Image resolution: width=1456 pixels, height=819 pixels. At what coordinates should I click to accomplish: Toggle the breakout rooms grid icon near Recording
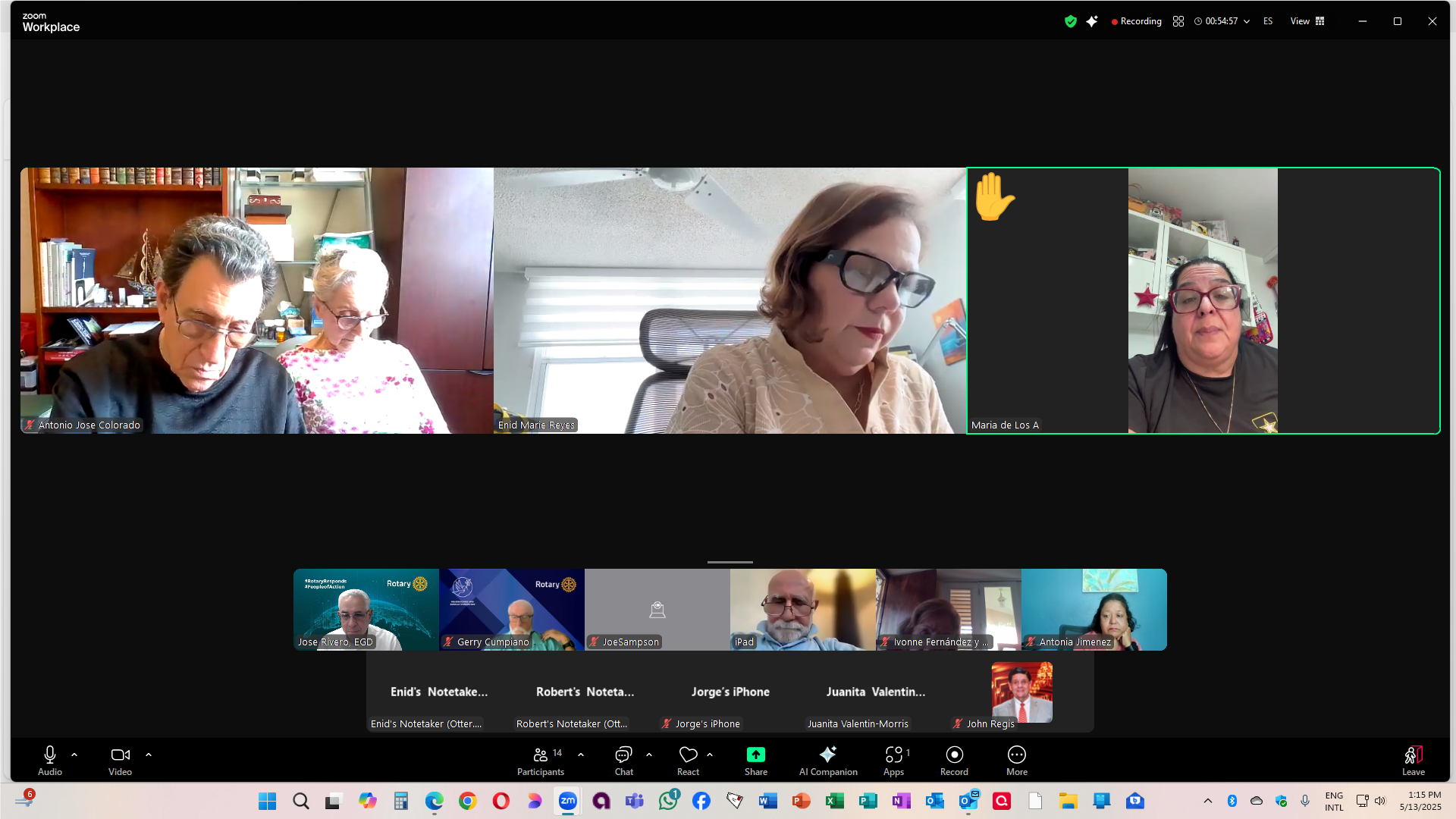pyautogui.click(x=1178, y=21)
